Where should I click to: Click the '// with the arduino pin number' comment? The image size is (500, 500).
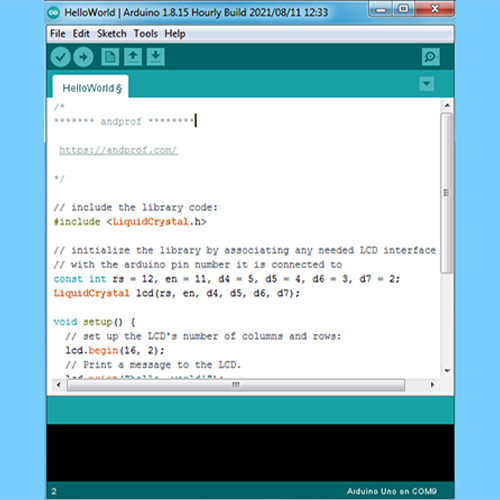(198, 265)
